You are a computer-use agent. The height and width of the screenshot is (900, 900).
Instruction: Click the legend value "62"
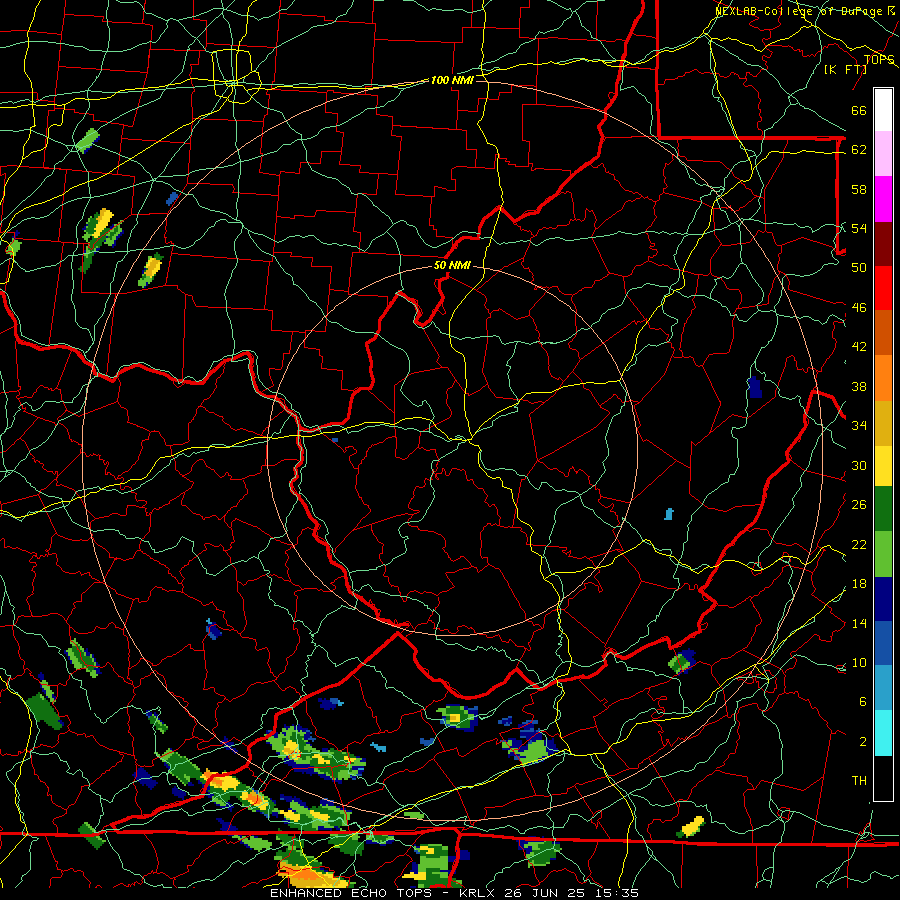pyautogui.click(x=859, y=150)
